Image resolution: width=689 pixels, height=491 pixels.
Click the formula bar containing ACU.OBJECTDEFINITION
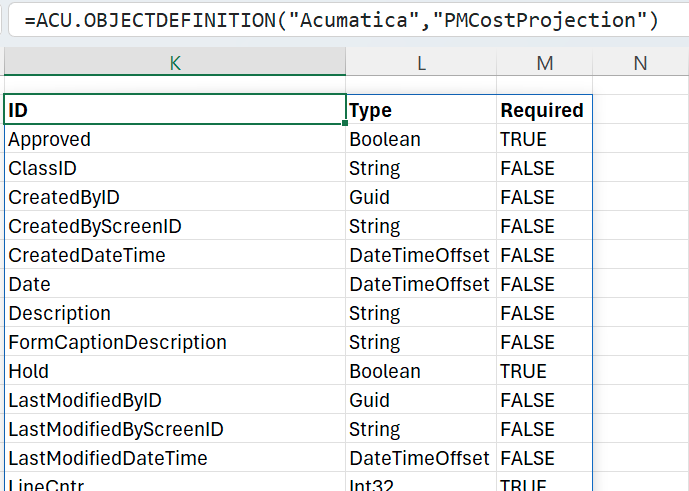[x=347, y=20]
